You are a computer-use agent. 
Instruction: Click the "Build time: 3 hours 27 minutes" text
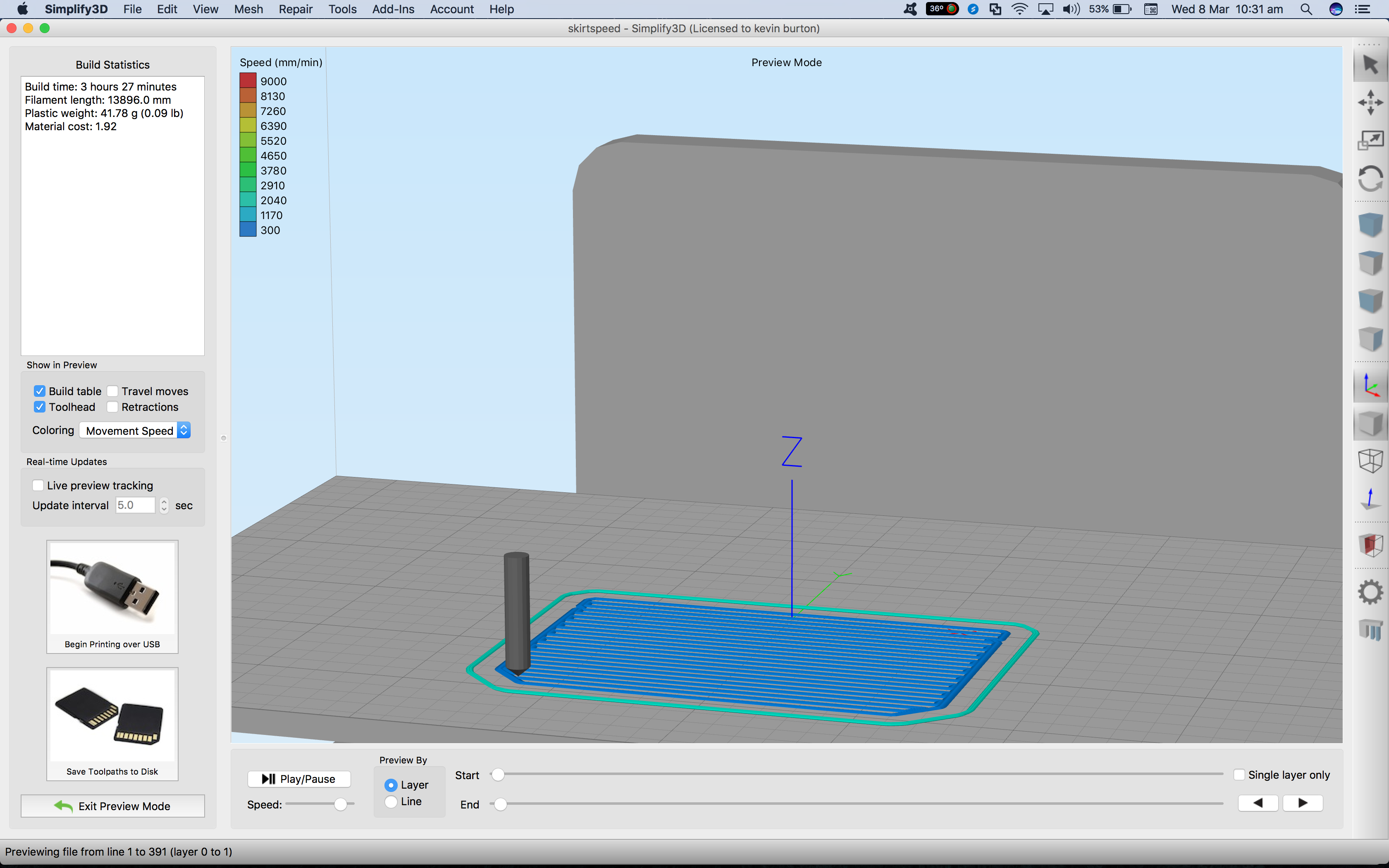(100, 87)
